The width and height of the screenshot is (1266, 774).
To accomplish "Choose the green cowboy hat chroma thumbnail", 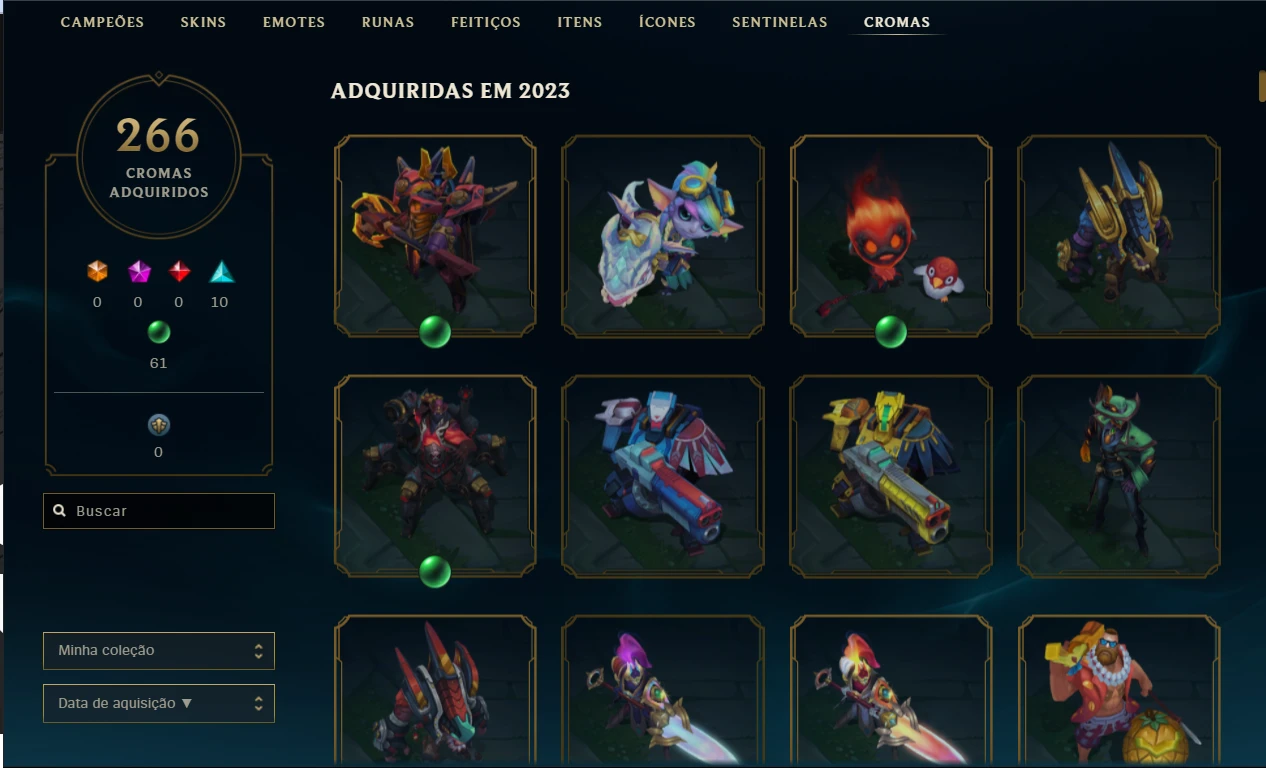I will pyautogui.click(x=1119, y=476).
